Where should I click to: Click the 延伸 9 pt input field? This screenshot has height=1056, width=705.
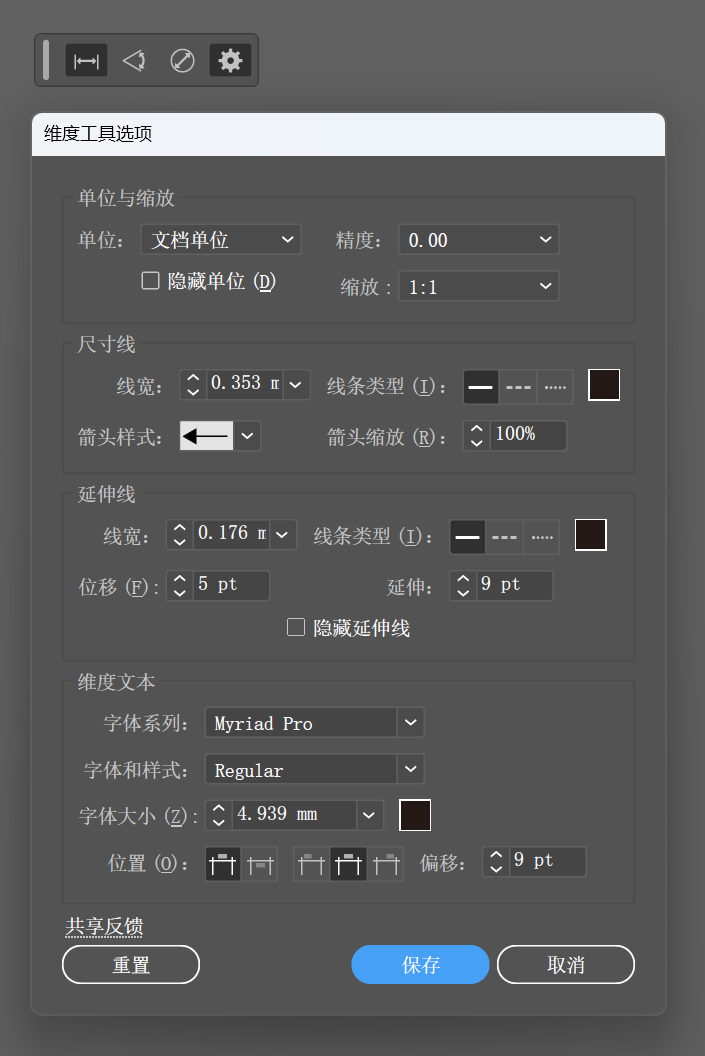coord(514,585)
